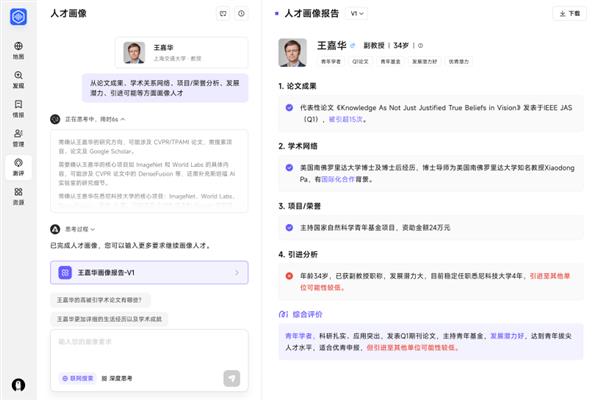Click the user avatar at sidebar bottom
Image resolution: width=600 pixels, height=400 pixels.
pyautogui.click(x=18, y=385)
